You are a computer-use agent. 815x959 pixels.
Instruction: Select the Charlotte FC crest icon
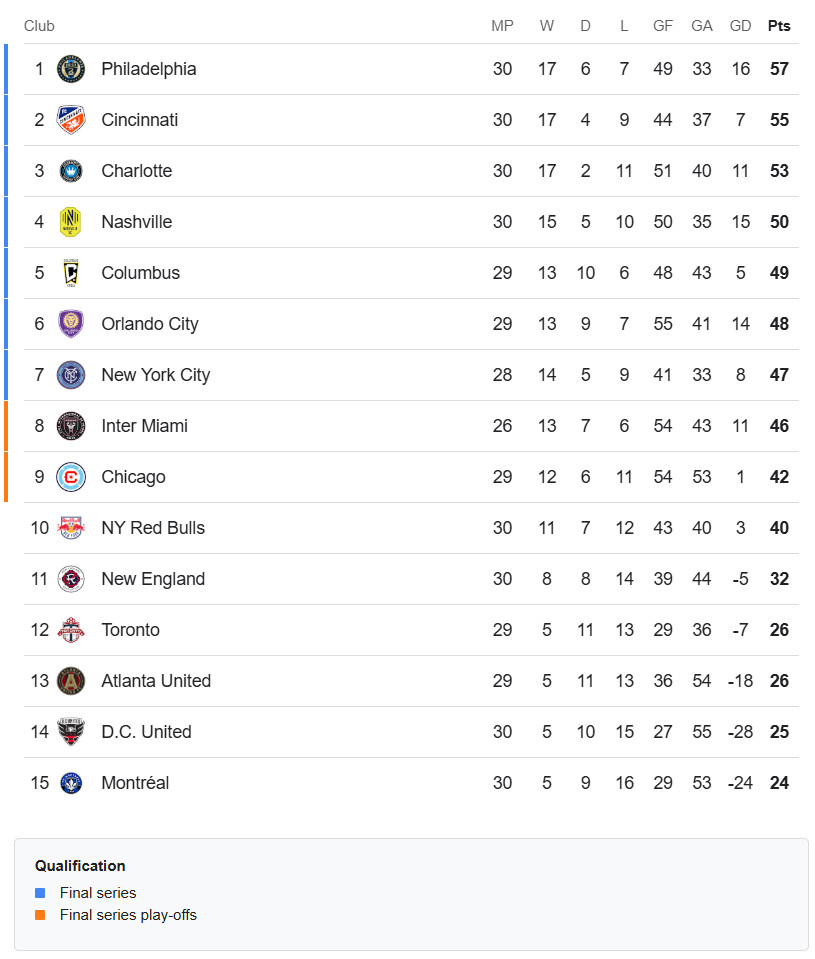point(71,171)
